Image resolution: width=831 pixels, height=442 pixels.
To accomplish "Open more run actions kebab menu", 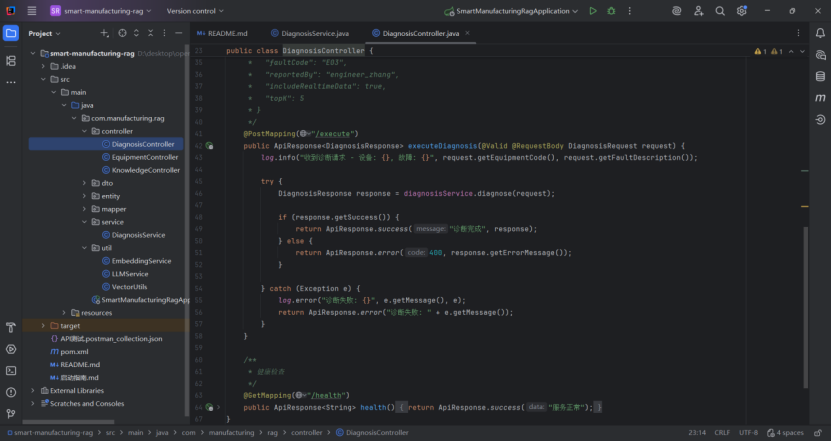I will (630, 11).
